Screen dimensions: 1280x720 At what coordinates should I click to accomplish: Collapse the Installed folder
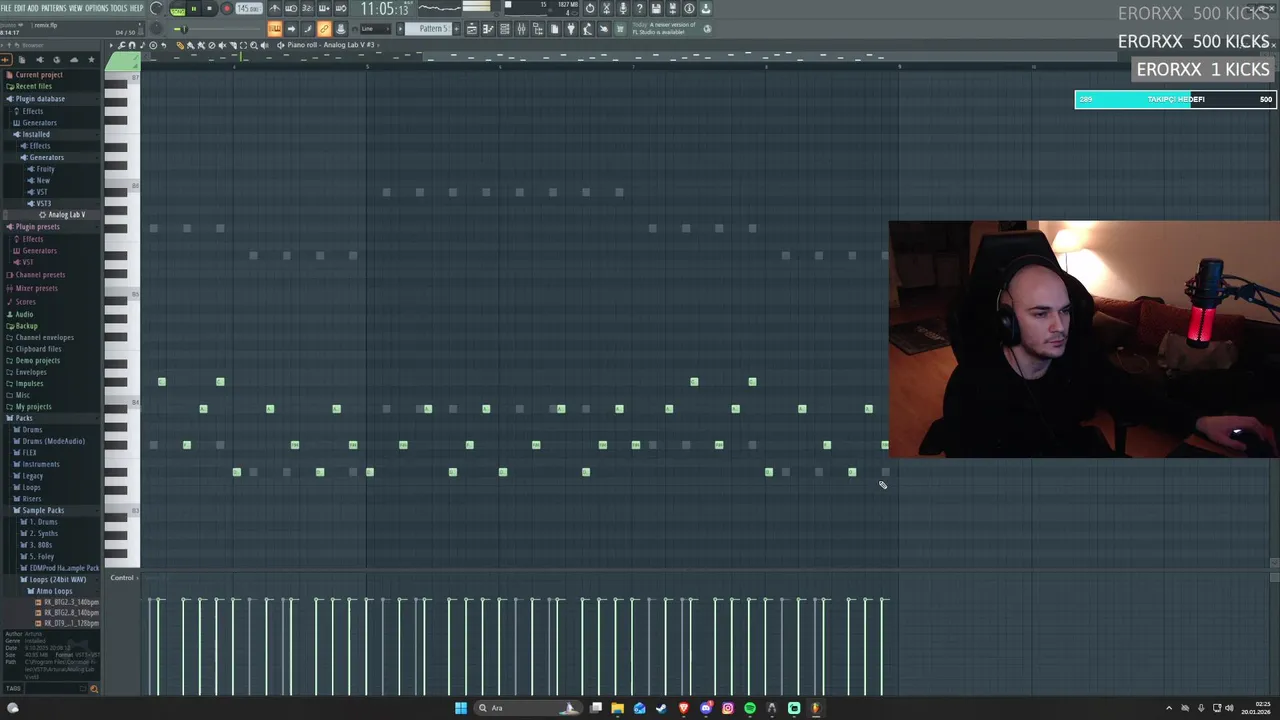tap(36, 134)
